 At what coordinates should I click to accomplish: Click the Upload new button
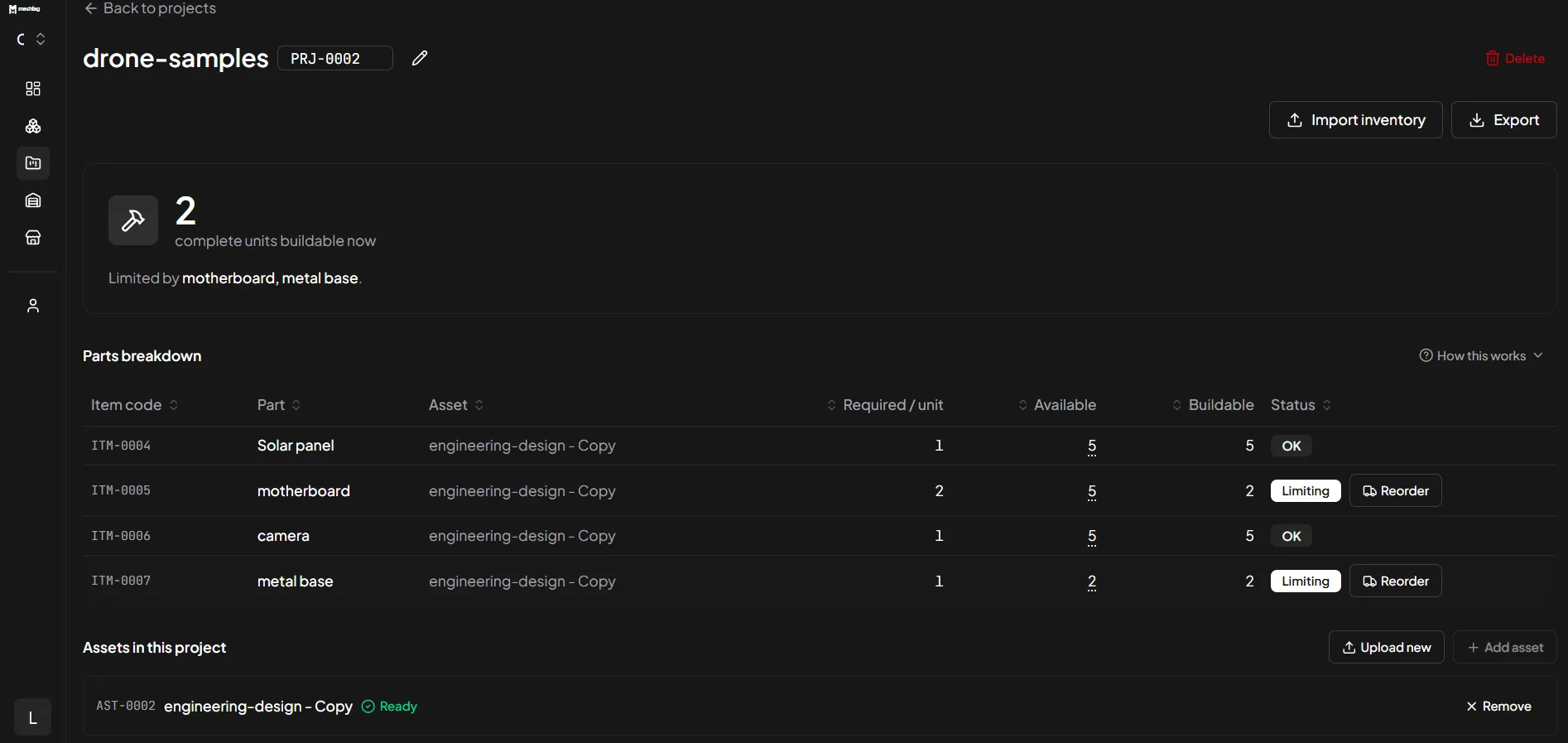pos(1387,647)
